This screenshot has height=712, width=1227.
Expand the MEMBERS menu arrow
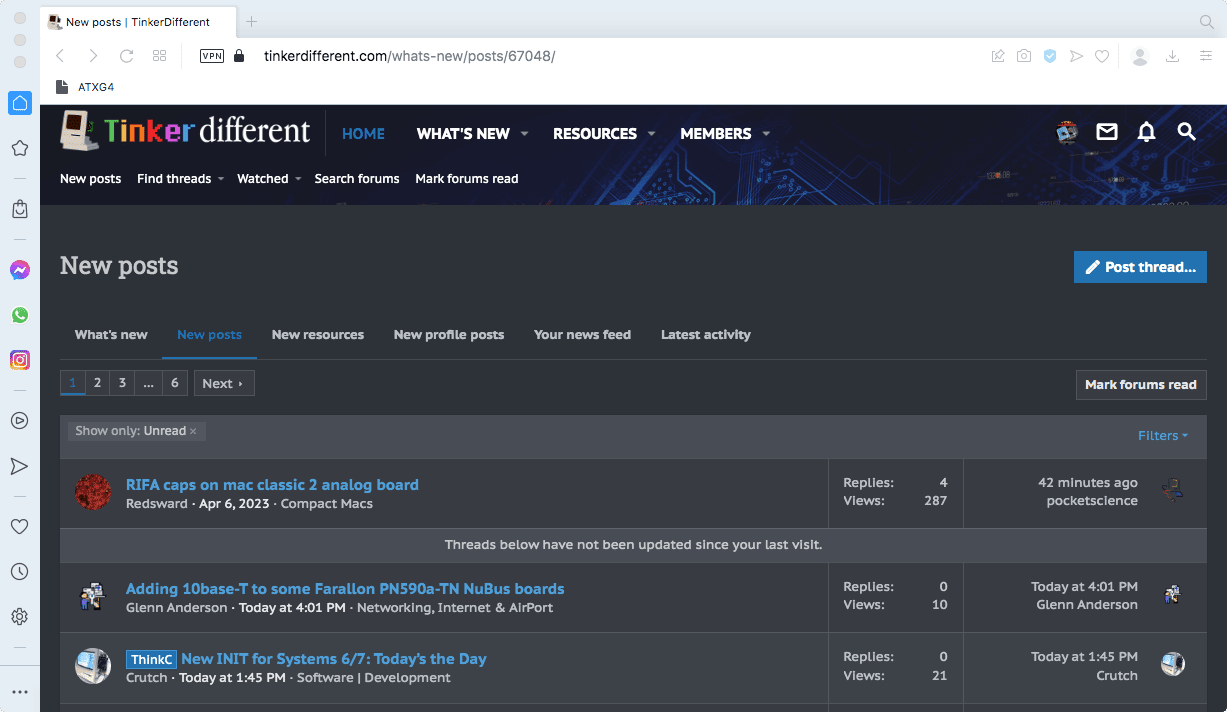point(766,134)
